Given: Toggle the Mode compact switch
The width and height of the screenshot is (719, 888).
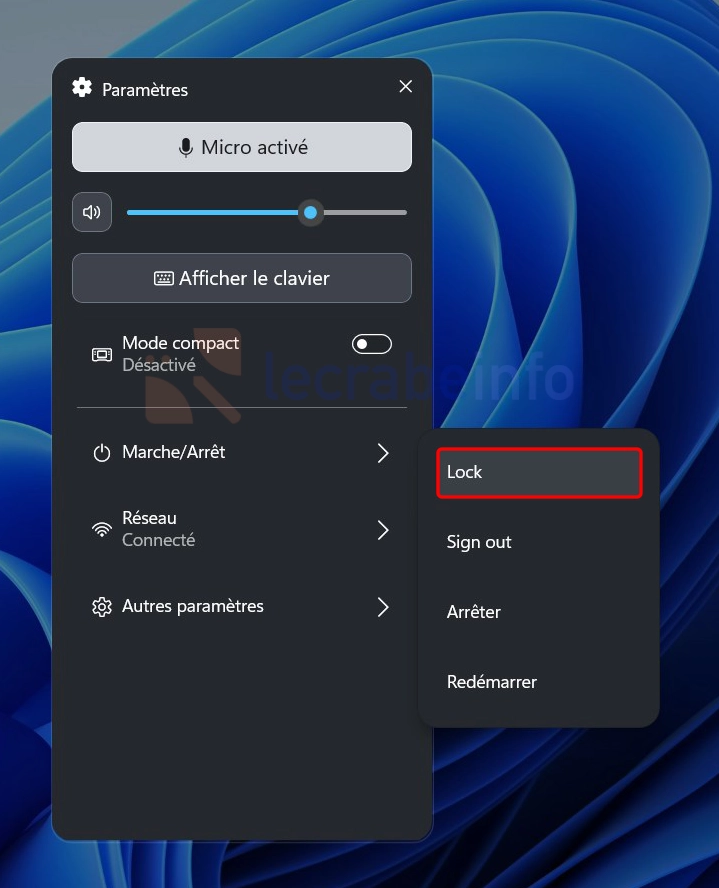Looking at the screenshot, I should coord(371,344).
